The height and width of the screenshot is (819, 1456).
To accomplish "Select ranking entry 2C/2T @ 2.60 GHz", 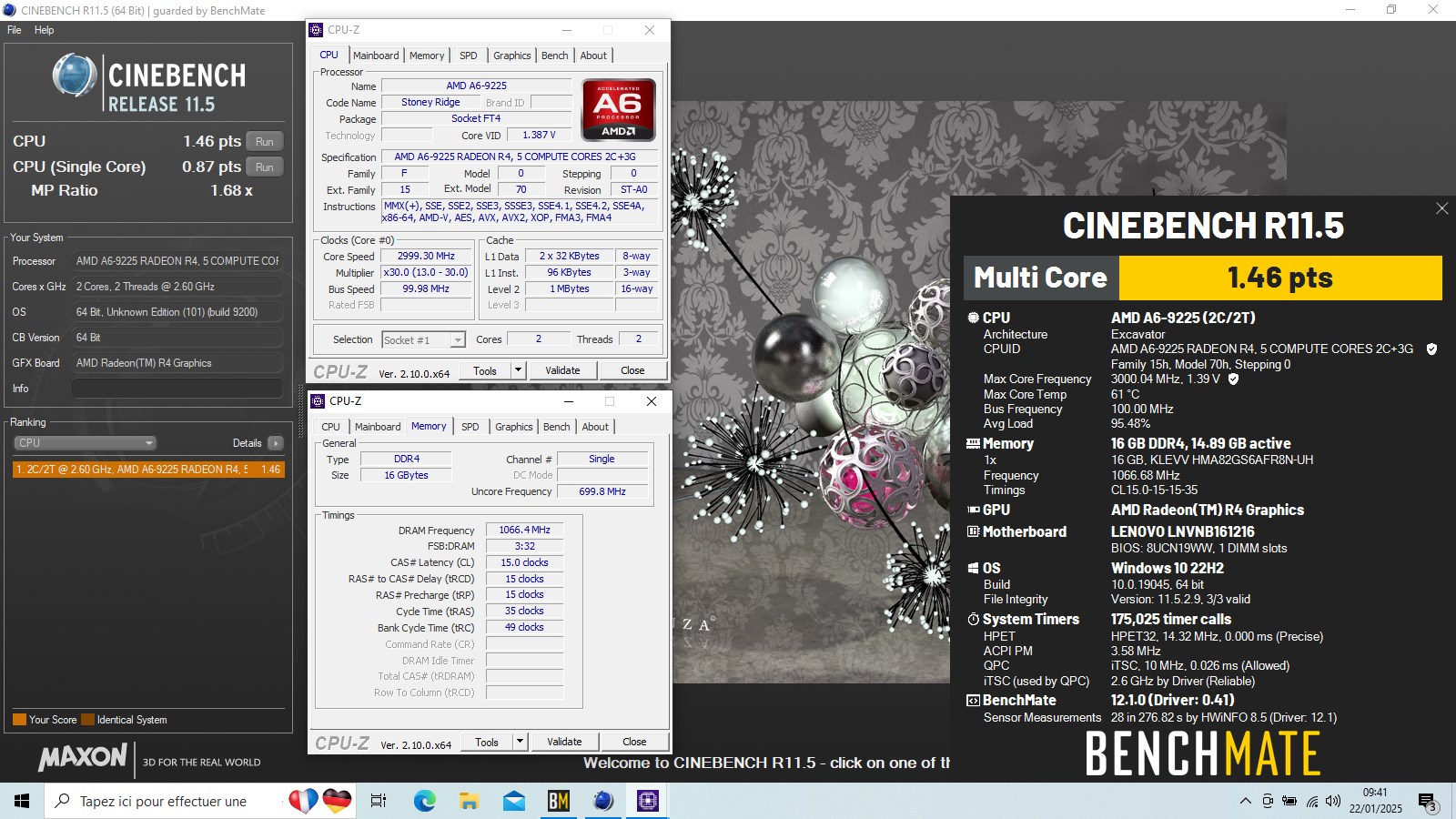I will [x=148, y=470].
